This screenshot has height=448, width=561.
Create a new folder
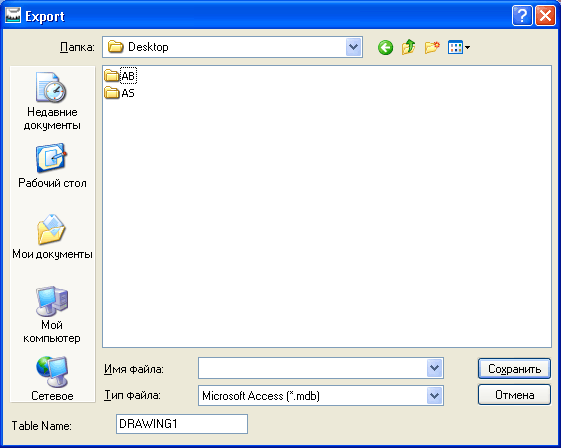point(432,47)
